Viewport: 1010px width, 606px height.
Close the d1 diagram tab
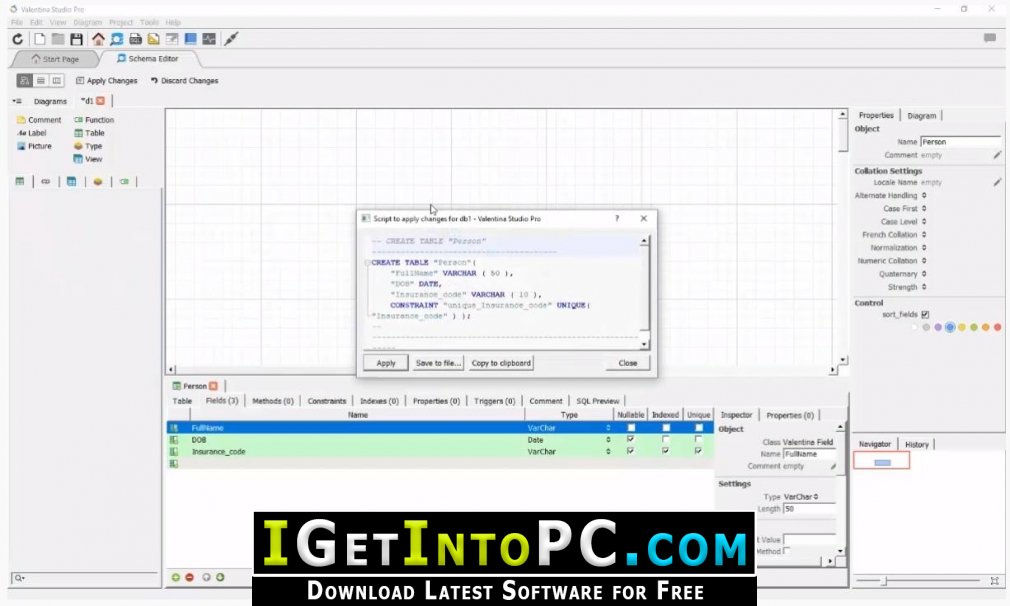(x=100, y=100)
